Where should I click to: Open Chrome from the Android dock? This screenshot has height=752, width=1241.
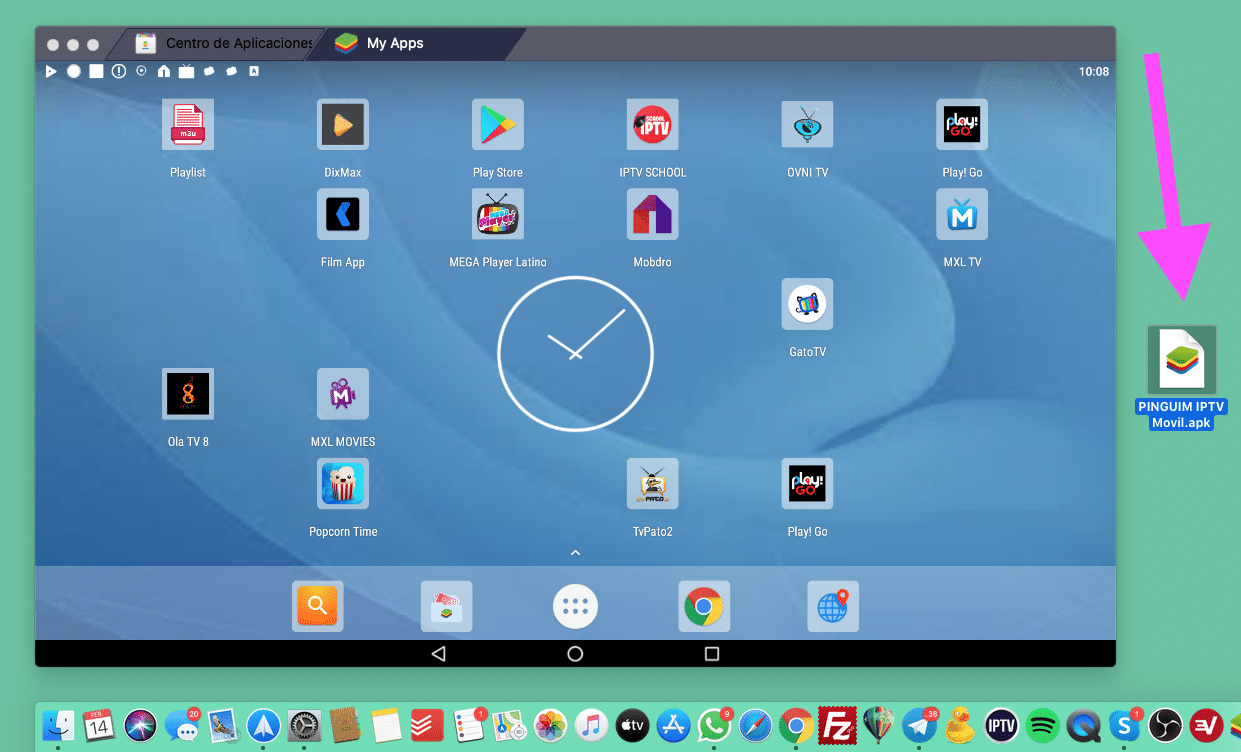[704, 606]
